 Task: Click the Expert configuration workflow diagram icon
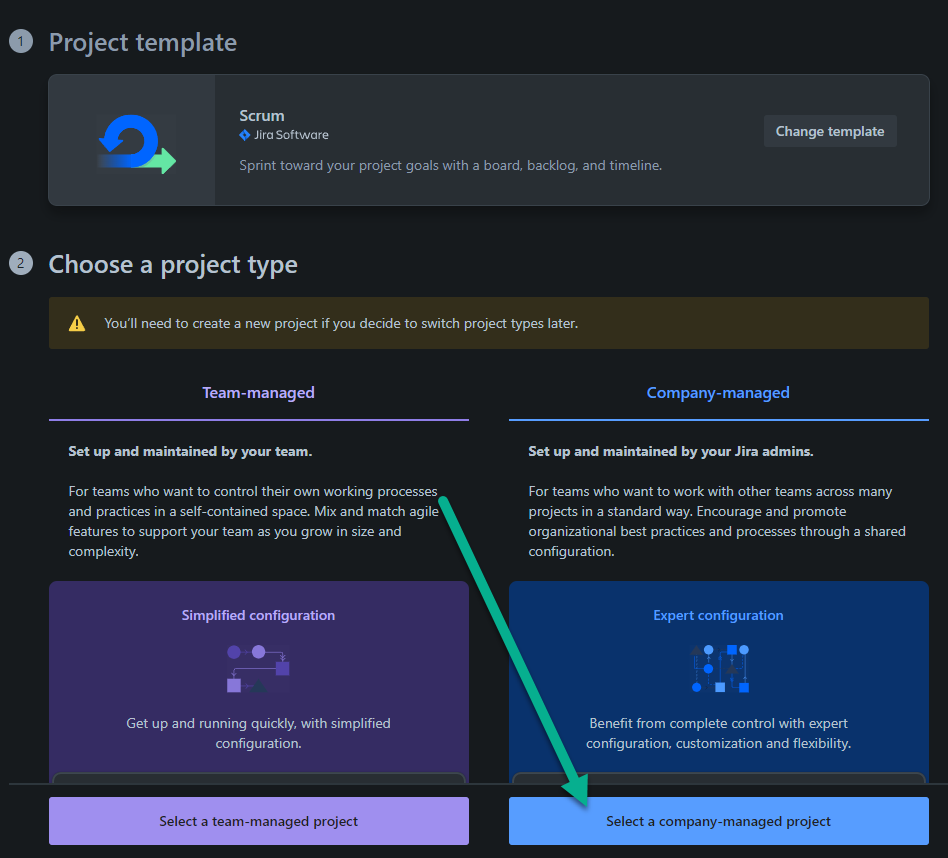[719, 669]
